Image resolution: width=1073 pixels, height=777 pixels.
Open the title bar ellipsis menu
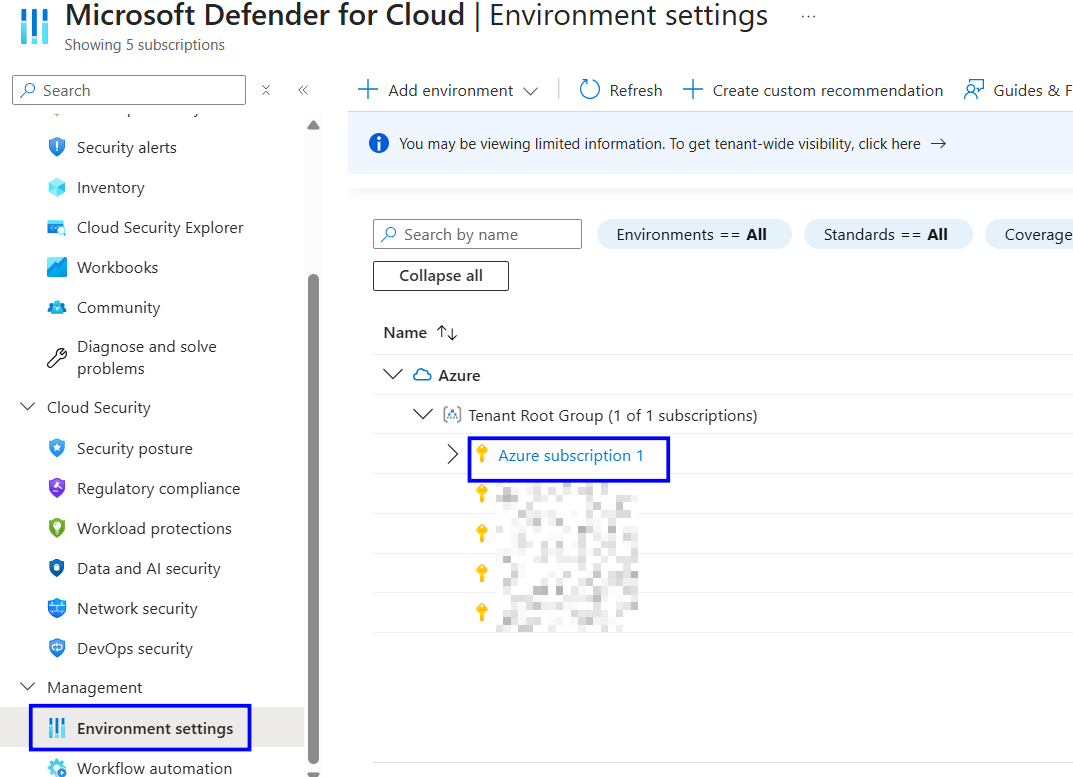tap(808, 16)
